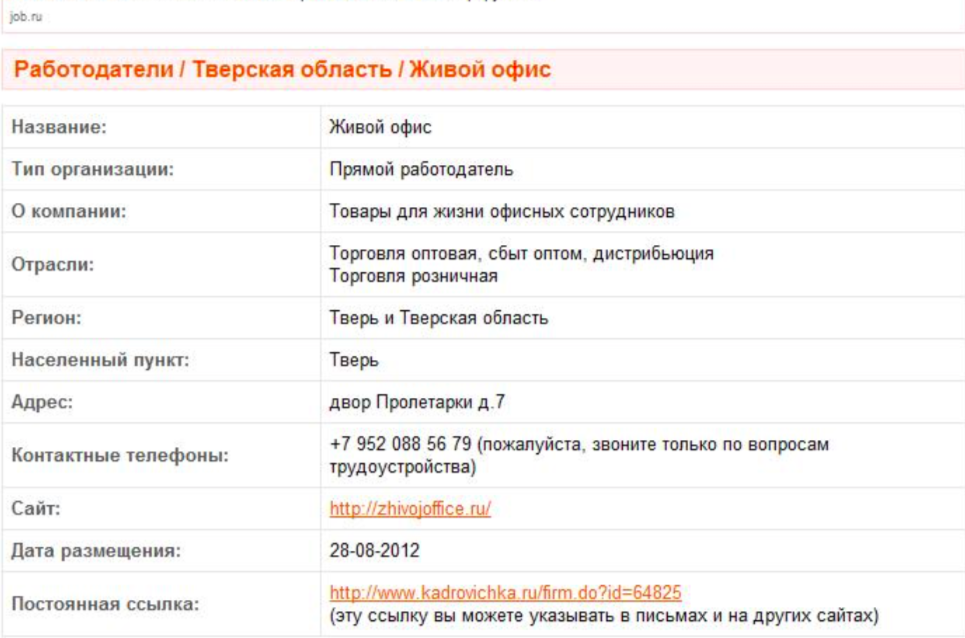Select 'Торговля розничная' line
Viewport: 965px width, 638px height.
point(414,276)
